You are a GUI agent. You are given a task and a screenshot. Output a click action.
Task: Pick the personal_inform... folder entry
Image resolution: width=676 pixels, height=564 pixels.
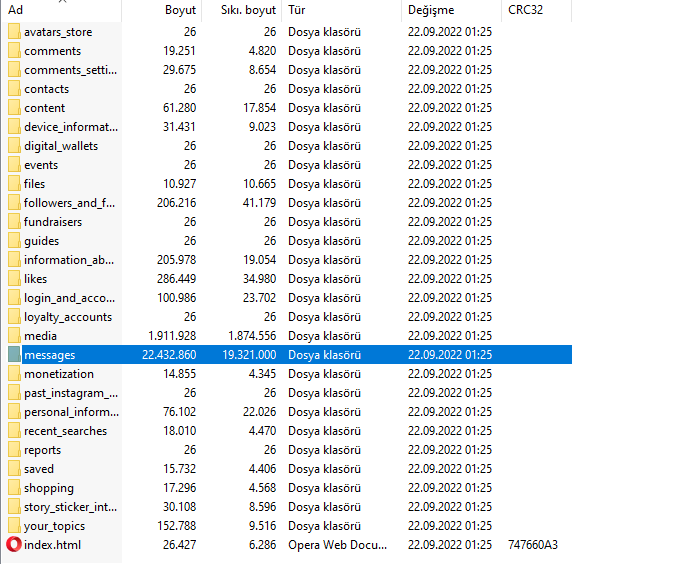click(x=70, y=412)
